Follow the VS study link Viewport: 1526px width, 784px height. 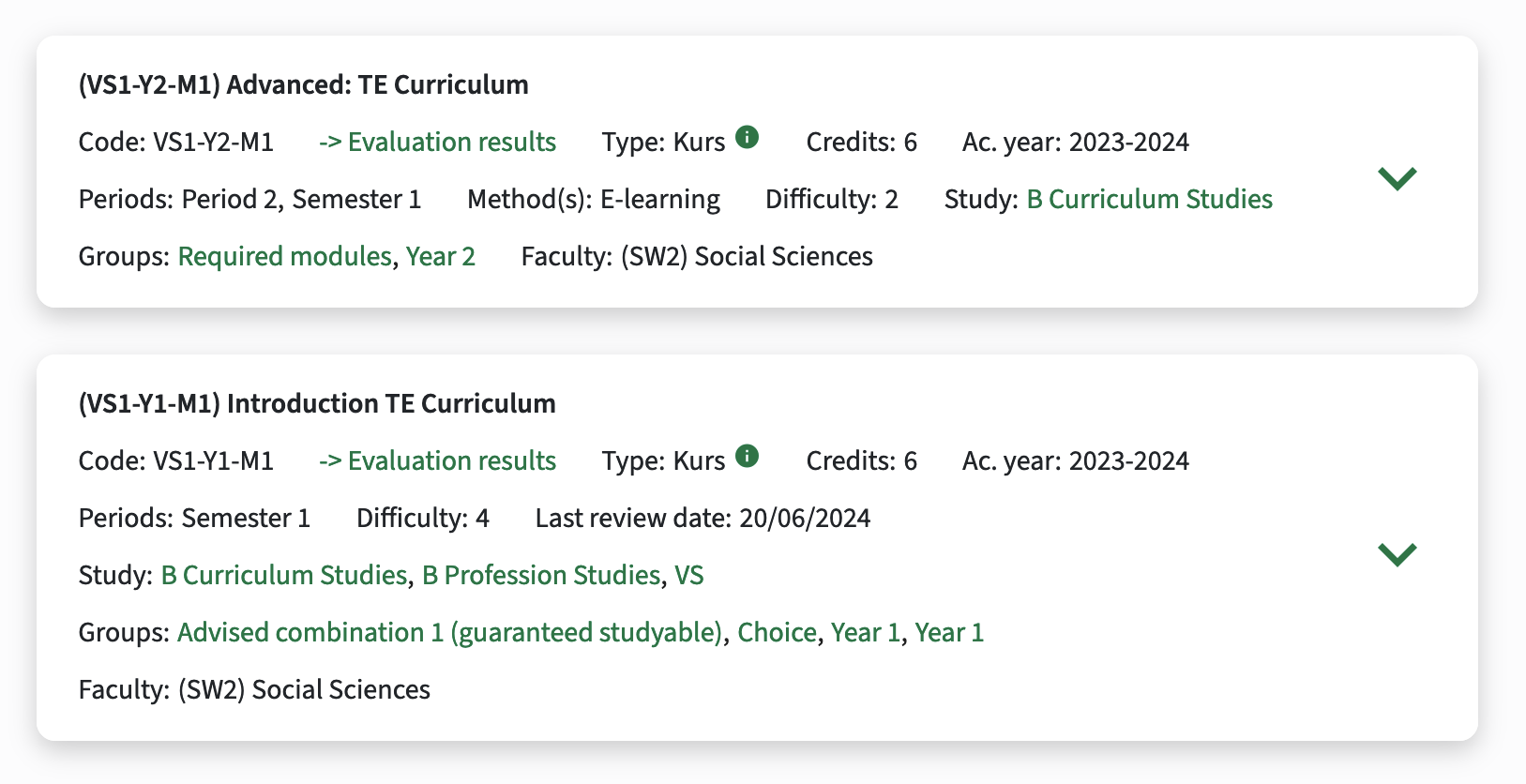(x=689, y=575)
